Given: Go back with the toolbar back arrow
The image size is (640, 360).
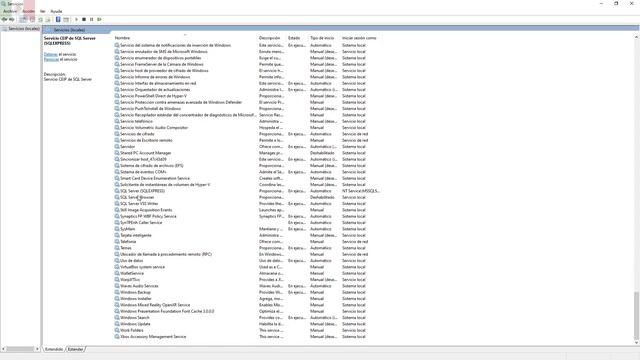Looking at the screenshot, I should click(x=4, y=19).
